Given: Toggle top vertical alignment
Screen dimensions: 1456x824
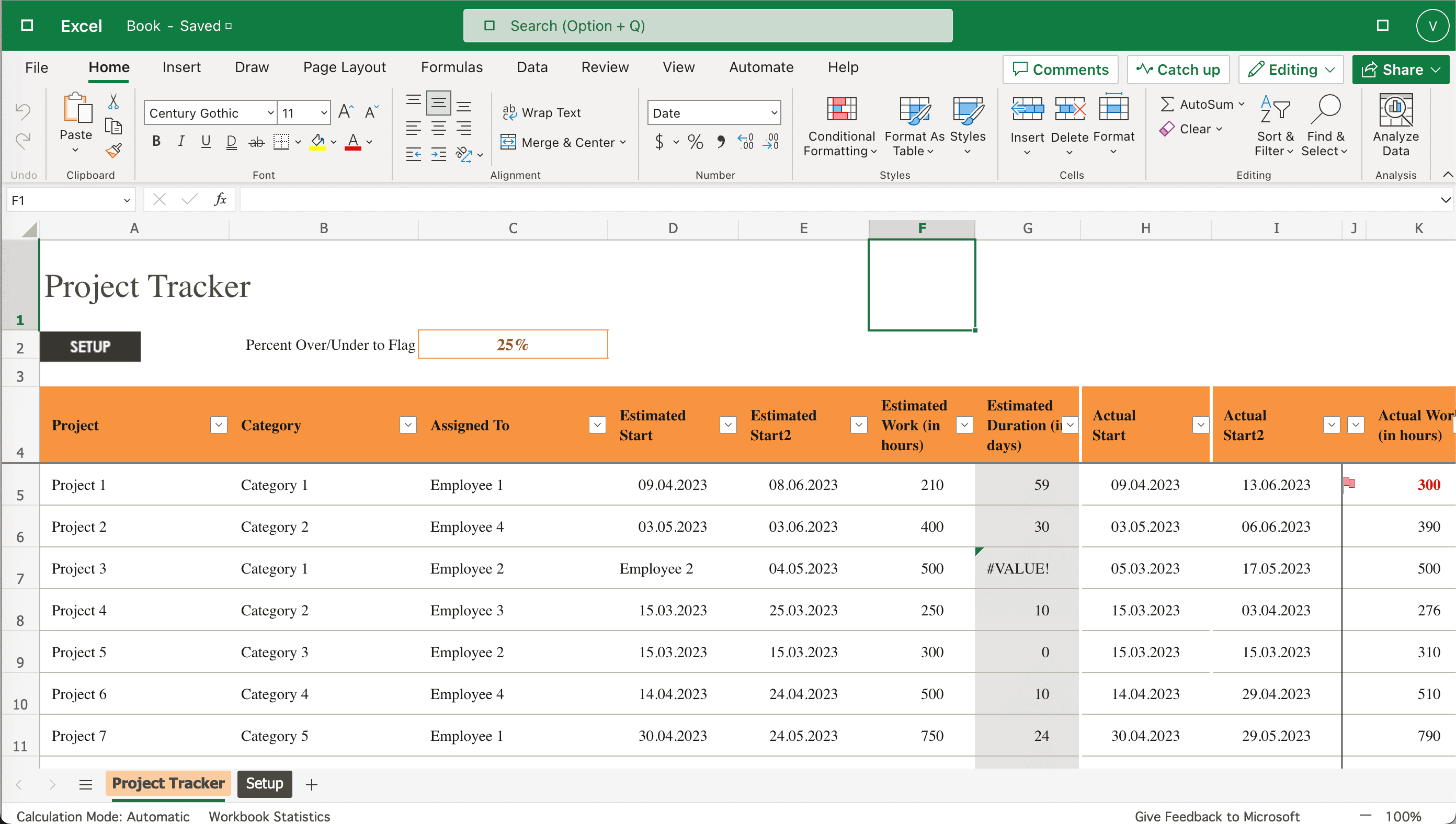Looking at the screenshot, I should click(413, 101).
